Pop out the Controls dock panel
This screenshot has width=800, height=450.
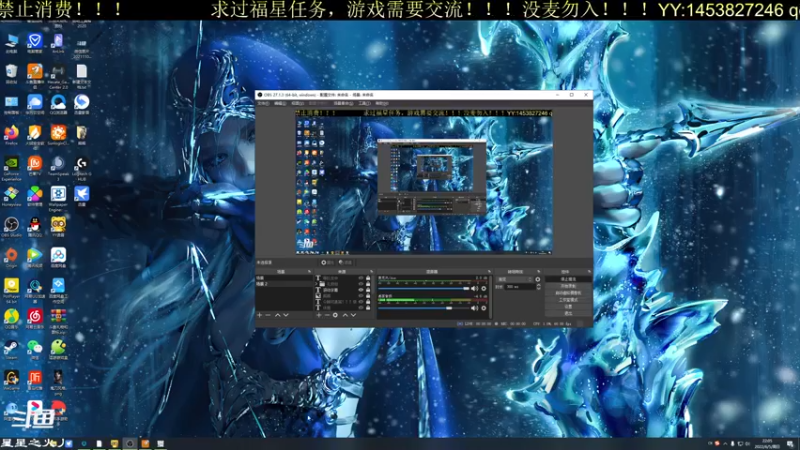(589, 271)
